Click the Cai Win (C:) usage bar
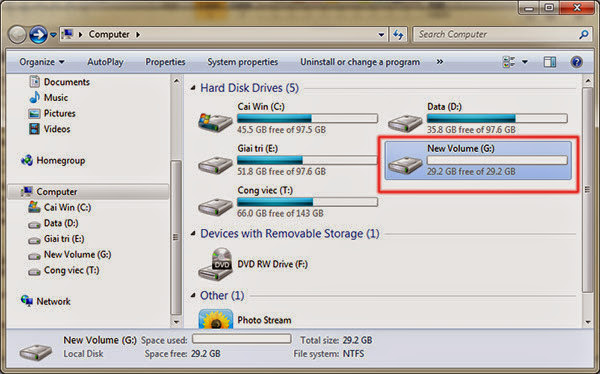Screen dimensions: 600x374 (x=307, y=118)
